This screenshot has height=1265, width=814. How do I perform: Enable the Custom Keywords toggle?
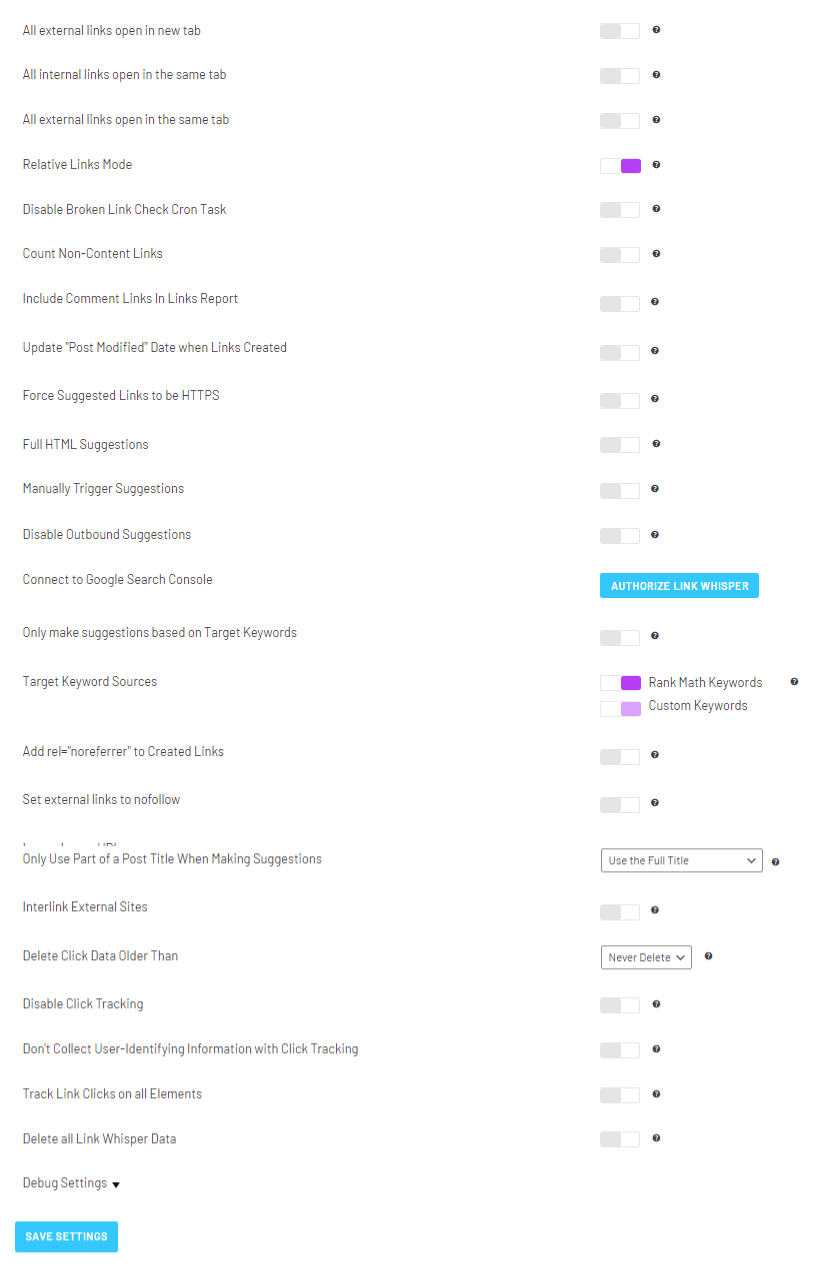click(x=619, y=706)
